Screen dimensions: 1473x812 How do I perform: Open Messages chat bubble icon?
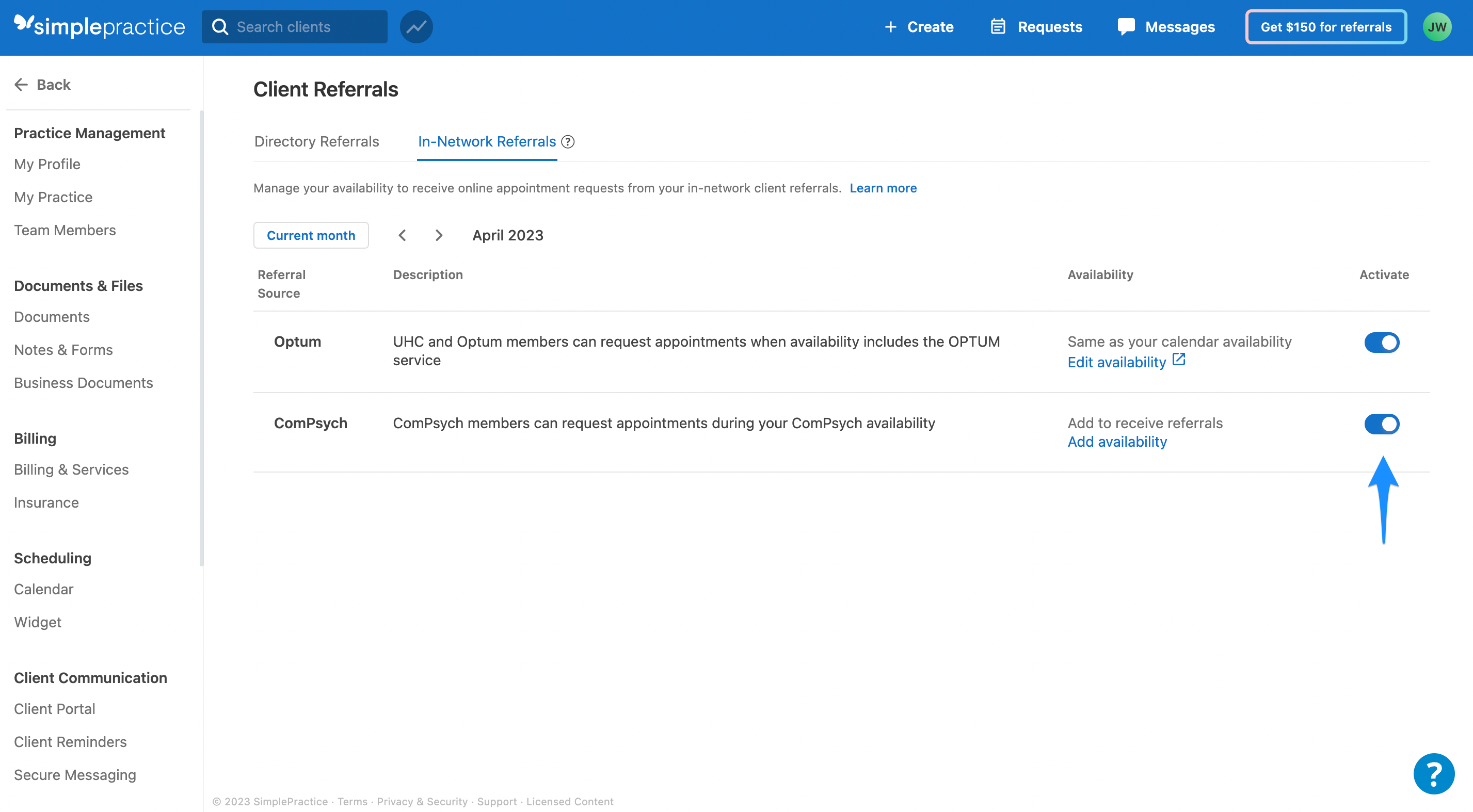(1126, 27)
